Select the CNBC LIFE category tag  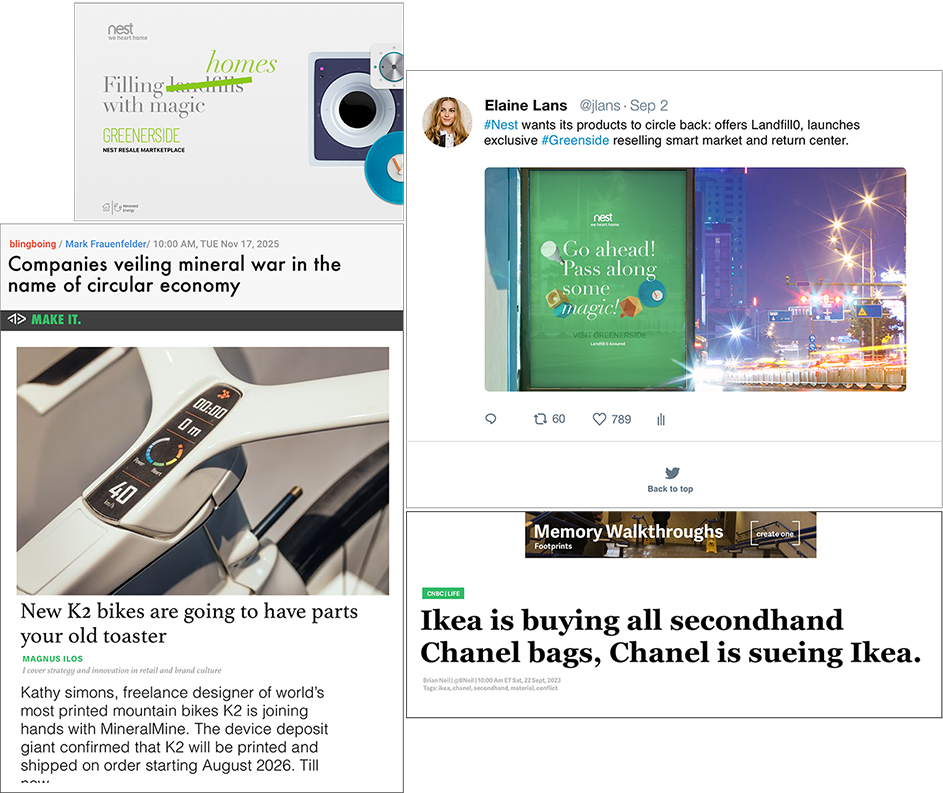(443, 593)
